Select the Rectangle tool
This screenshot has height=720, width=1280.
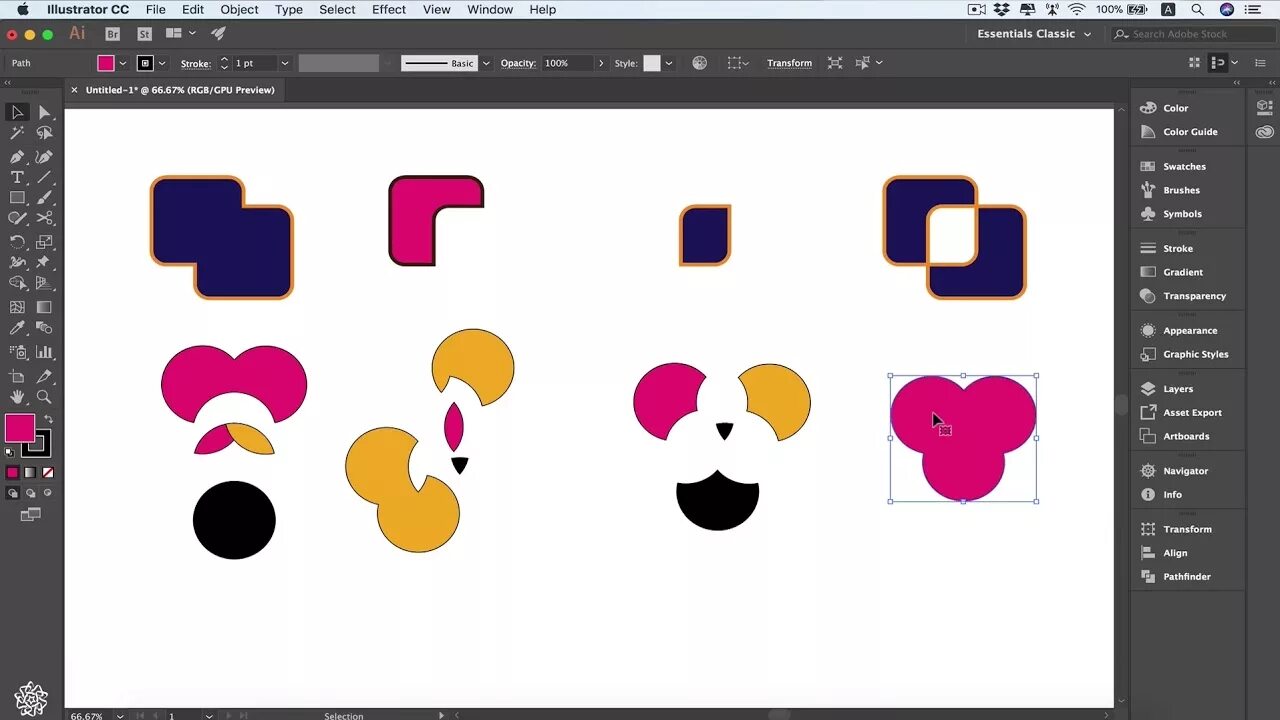coord(17,198)
